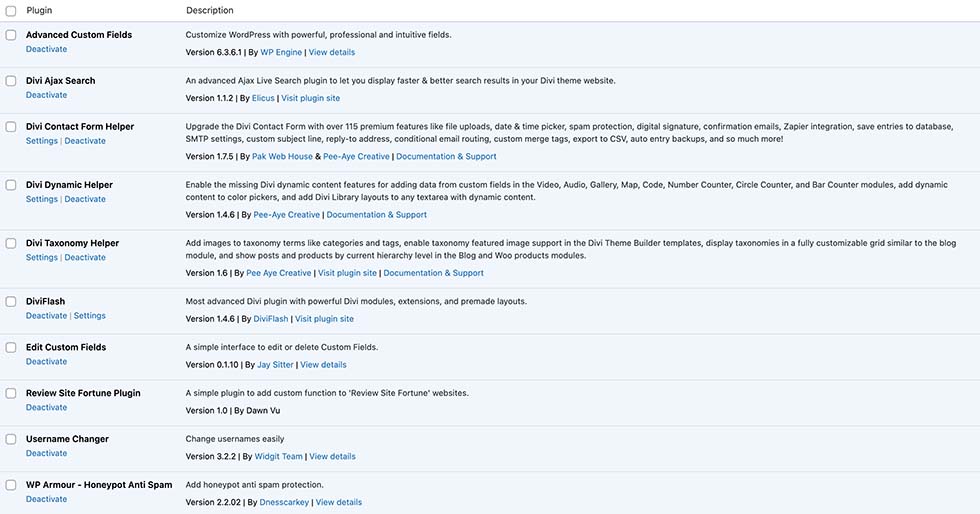Open Pee-Aye Creative link in Dynamic Helper row

(x=286, y=214)
